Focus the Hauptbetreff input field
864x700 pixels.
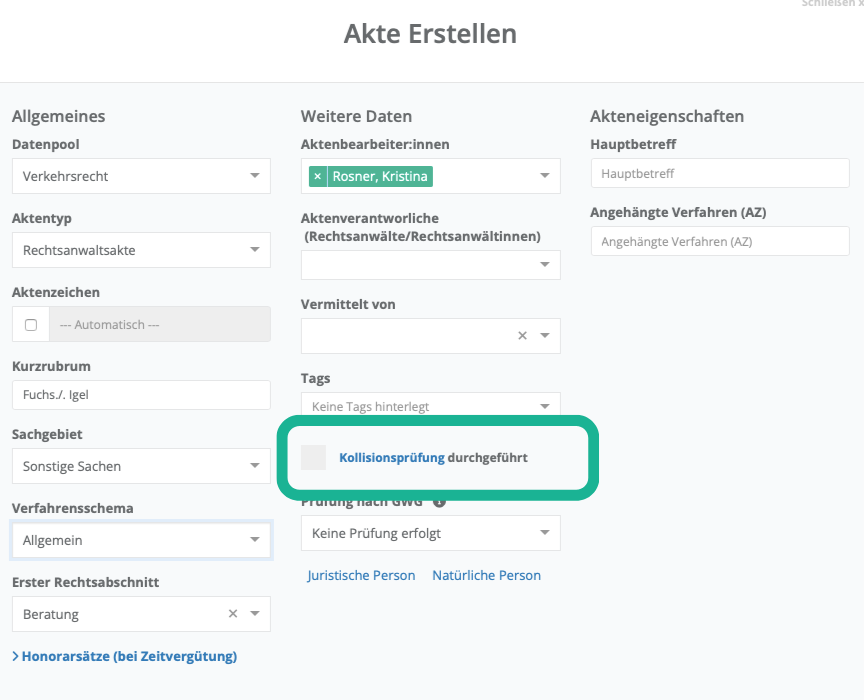coord(720,173)
